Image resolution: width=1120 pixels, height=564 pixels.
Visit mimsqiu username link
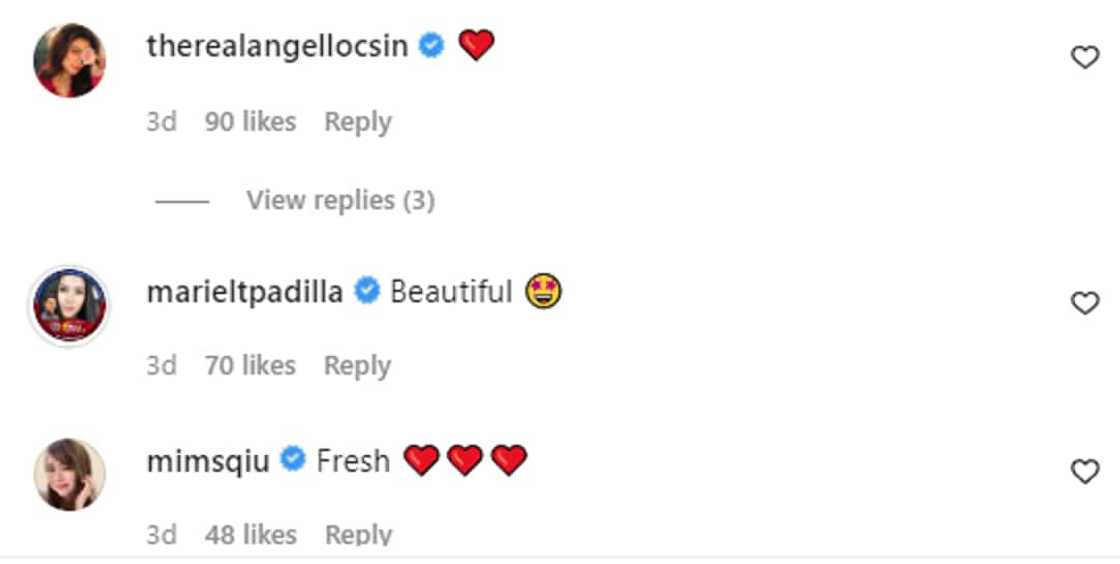point(208,461)
